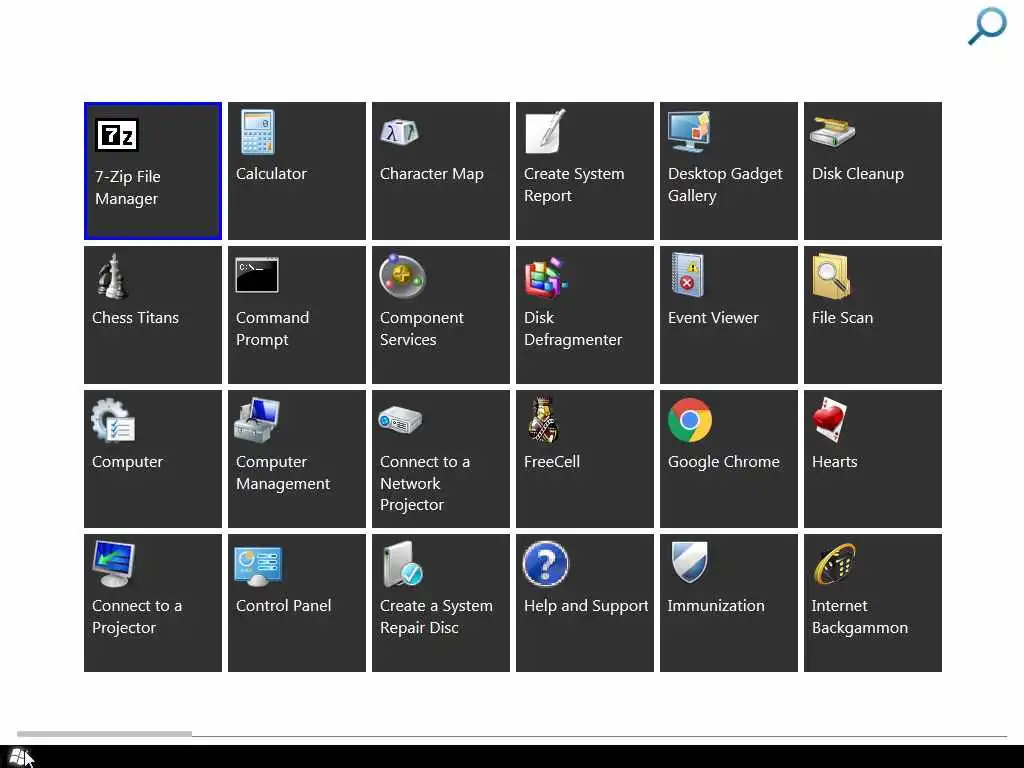Click the "Create a System Repair Disc" label
This screenshot has width=1024, height=768.
pyautogui.click(x=436, y=617)
